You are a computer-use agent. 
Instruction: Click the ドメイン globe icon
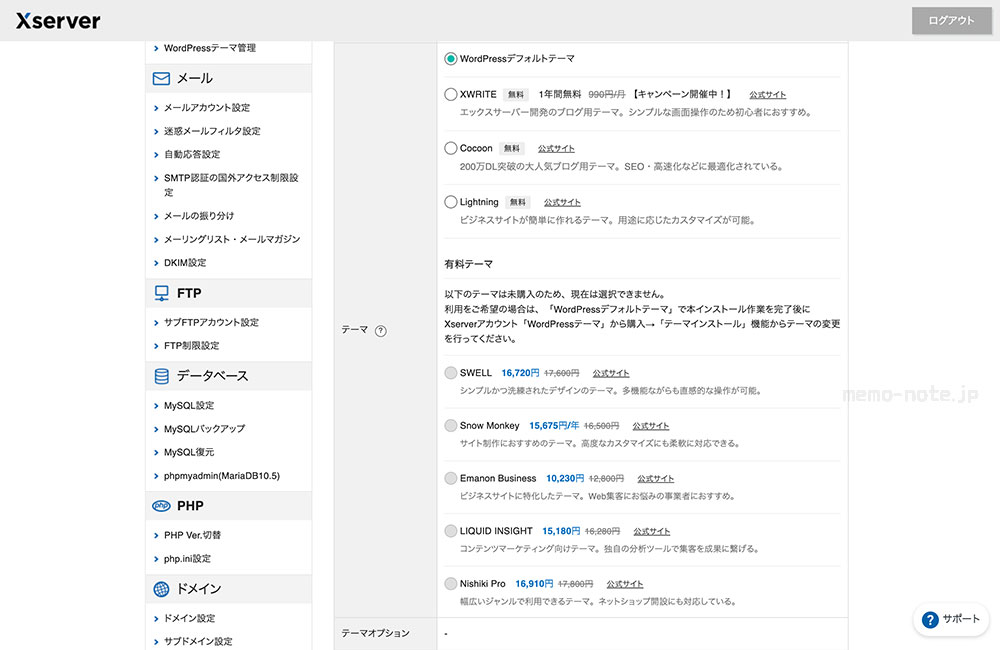pos(161,589)
